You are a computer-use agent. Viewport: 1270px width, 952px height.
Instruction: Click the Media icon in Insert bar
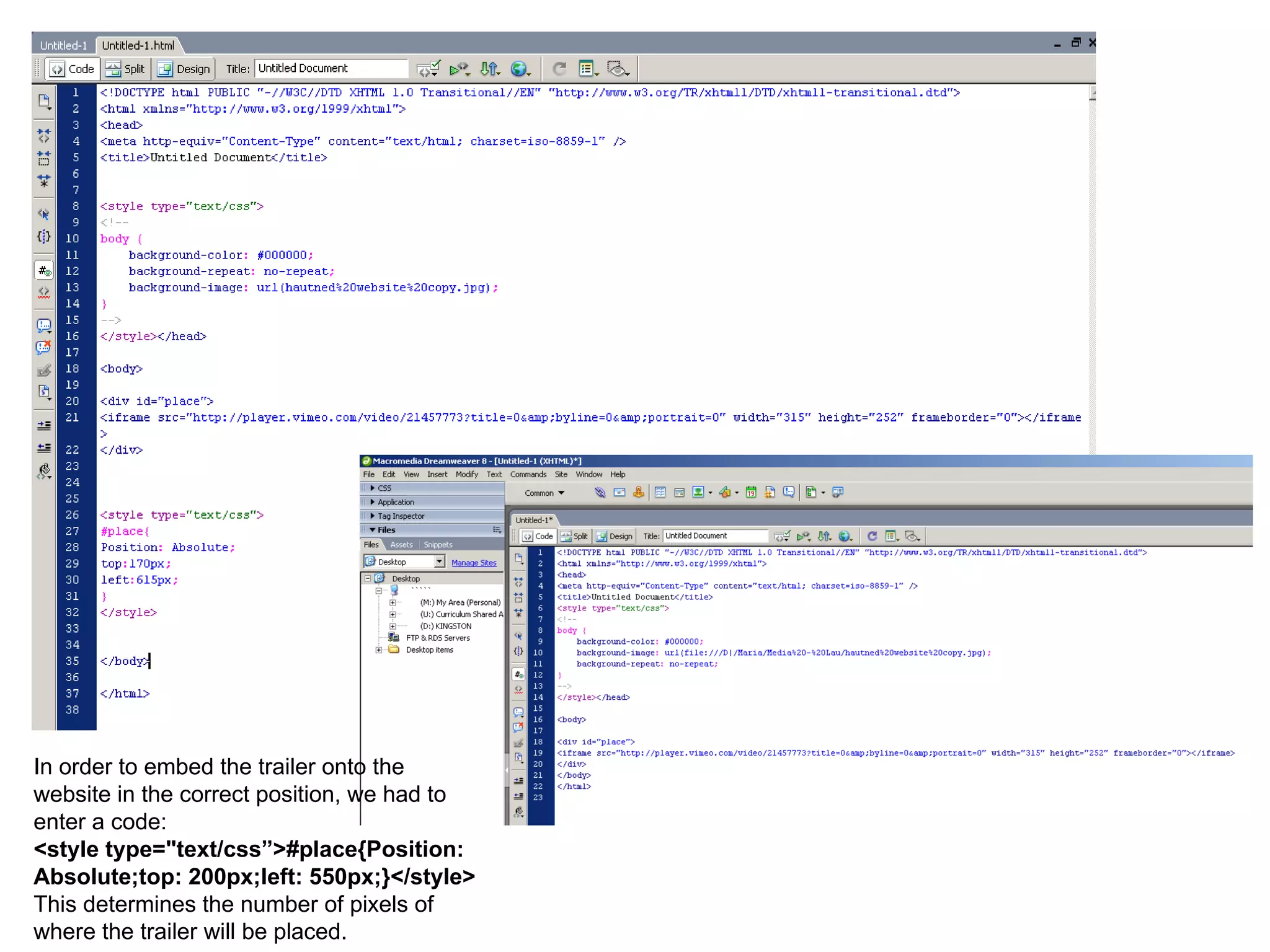[725, 493]
